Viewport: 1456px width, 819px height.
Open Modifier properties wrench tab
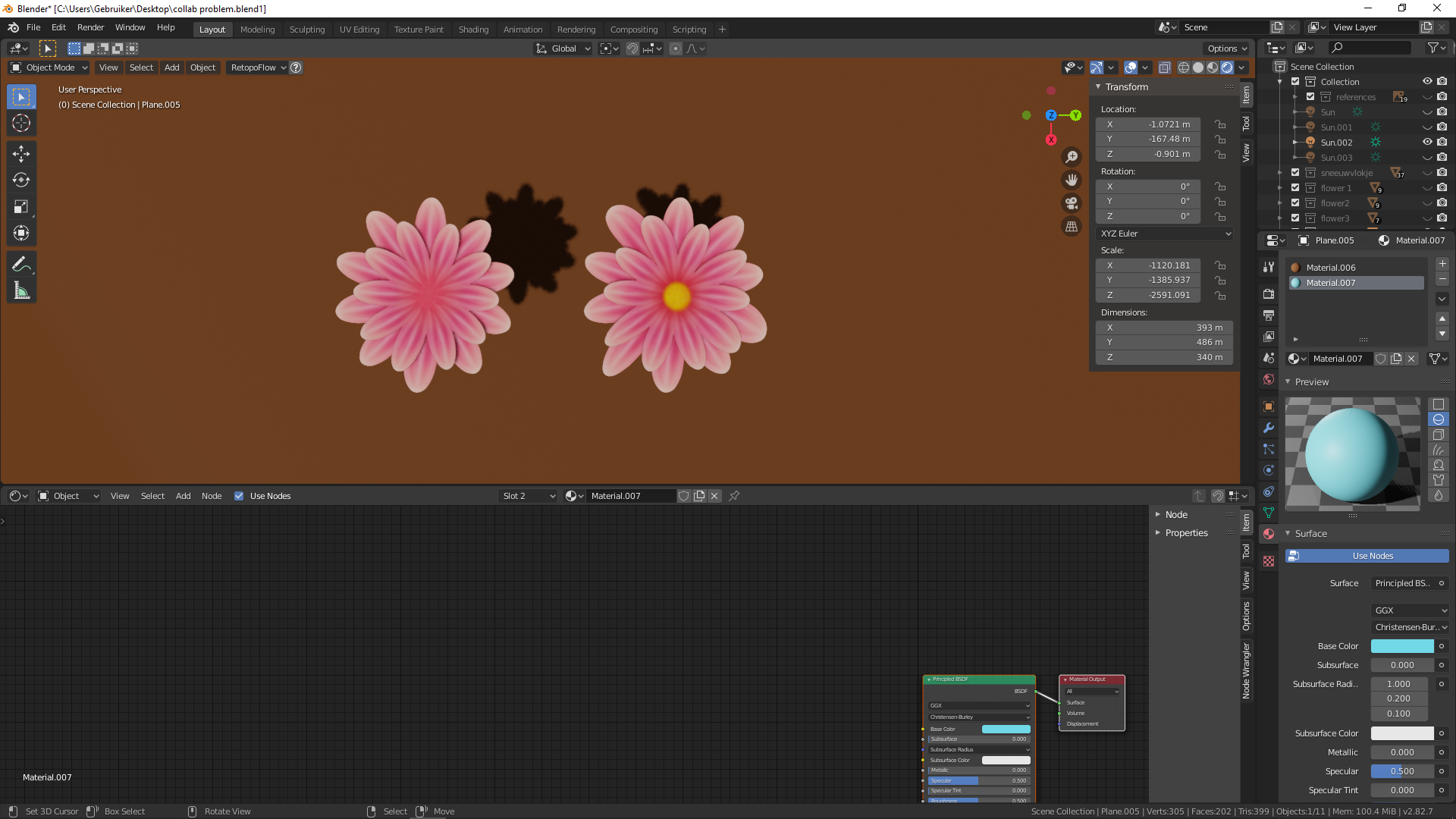[1269, 428]
